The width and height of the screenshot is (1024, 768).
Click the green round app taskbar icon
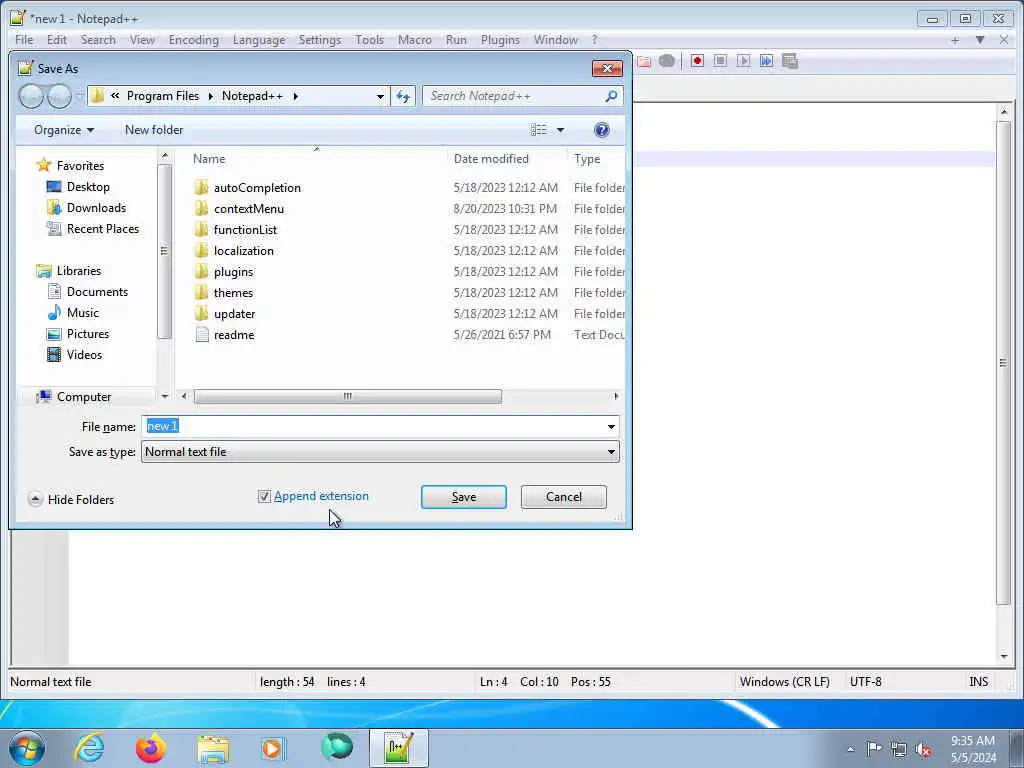(337, 748)
